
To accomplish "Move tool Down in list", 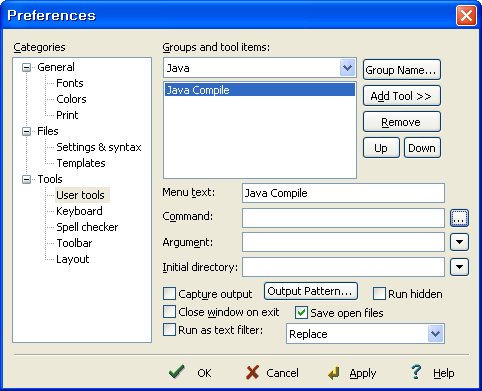I will click(x=422, y=148).
